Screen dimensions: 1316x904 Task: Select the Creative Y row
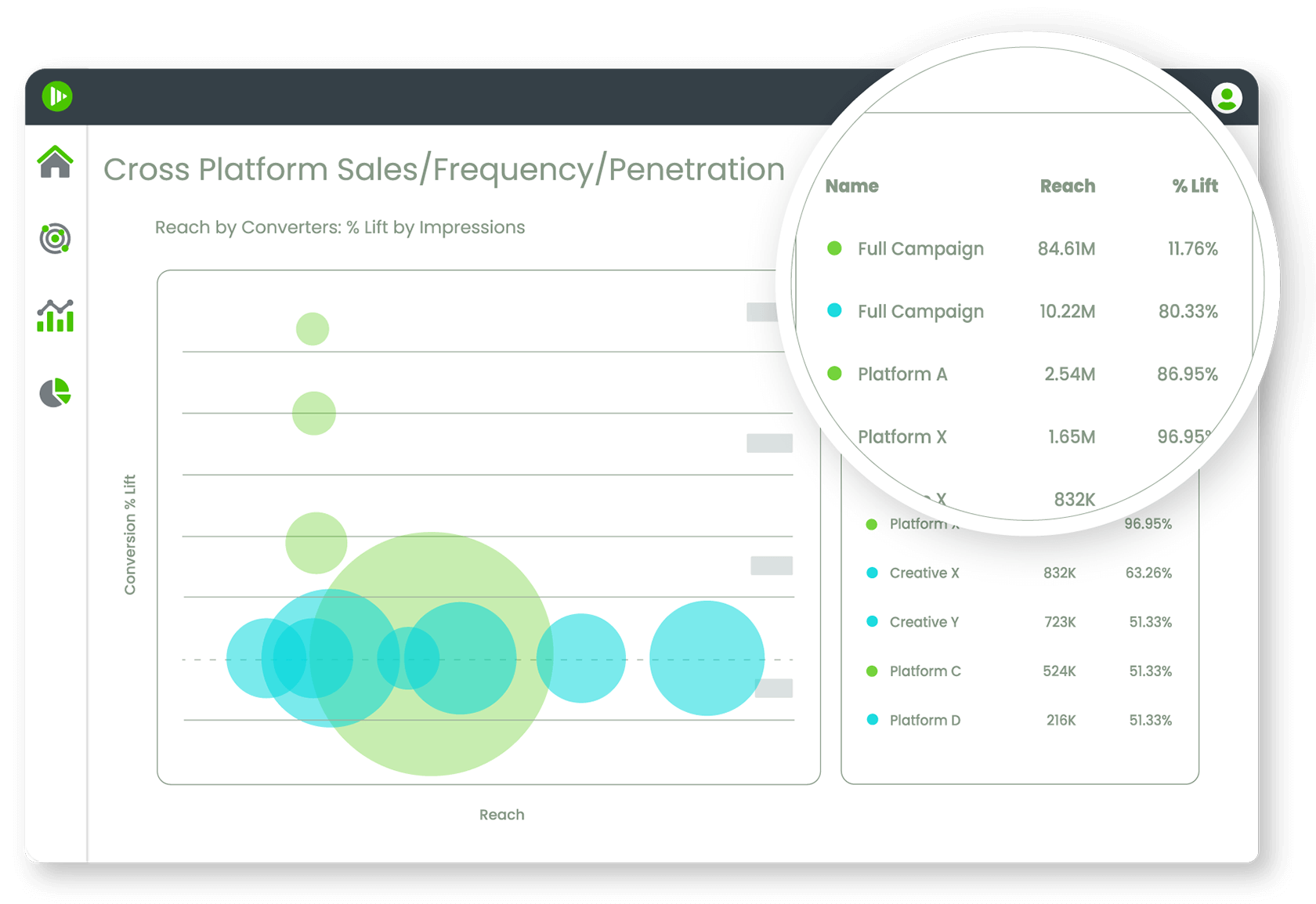pyautogui.click(x=1019, y=622)
